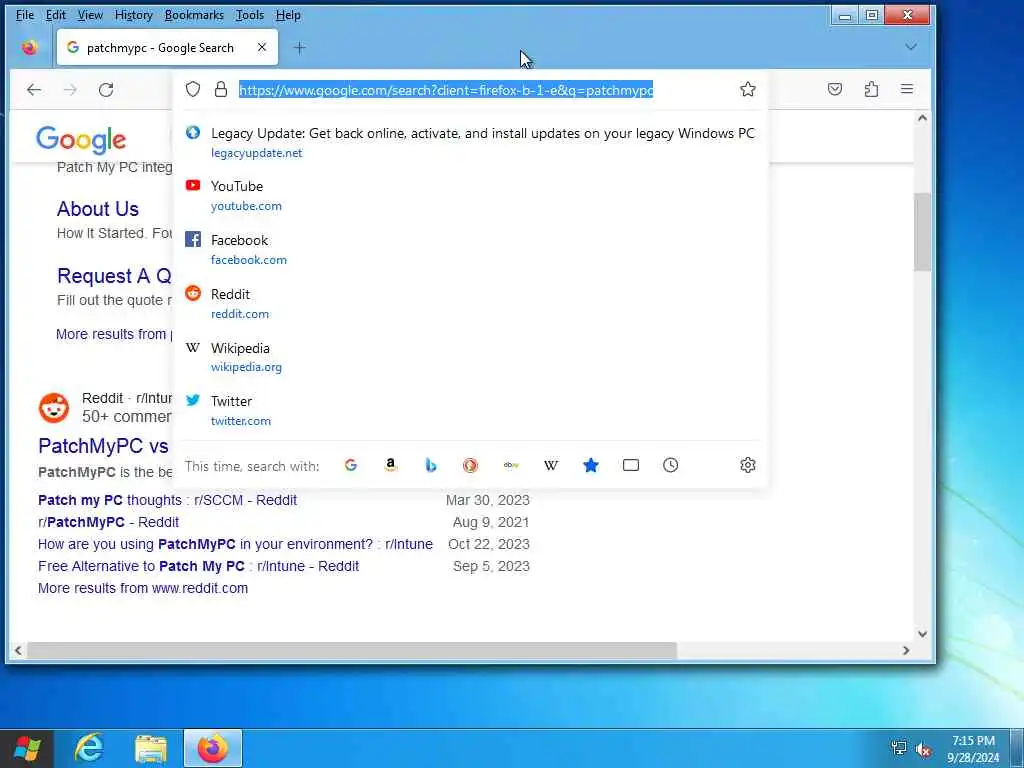Click the Firefox taskbar button

(213, 748)
